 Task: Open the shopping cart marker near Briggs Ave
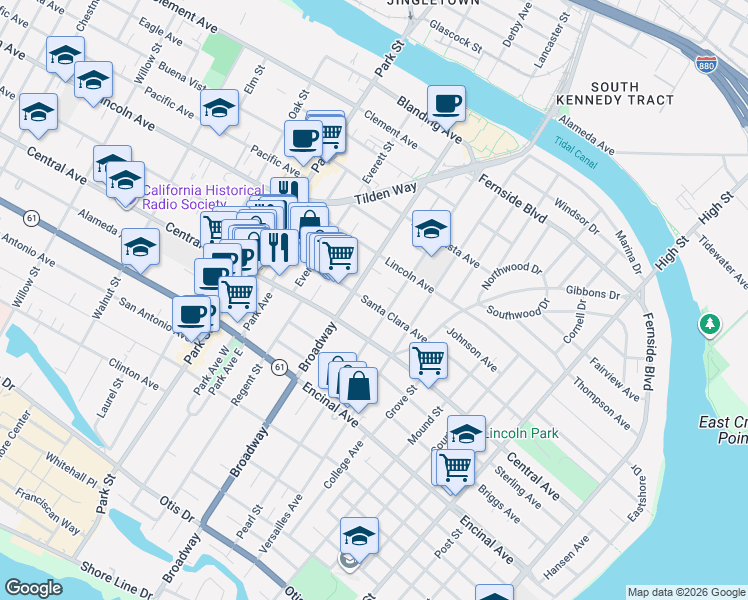pos(456,471)
